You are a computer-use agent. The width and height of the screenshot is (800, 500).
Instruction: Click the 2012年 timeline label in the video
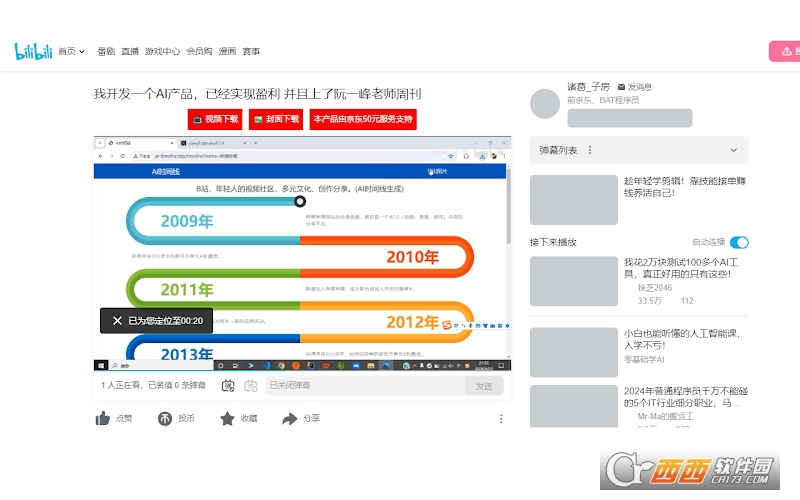tap(413, 322)
